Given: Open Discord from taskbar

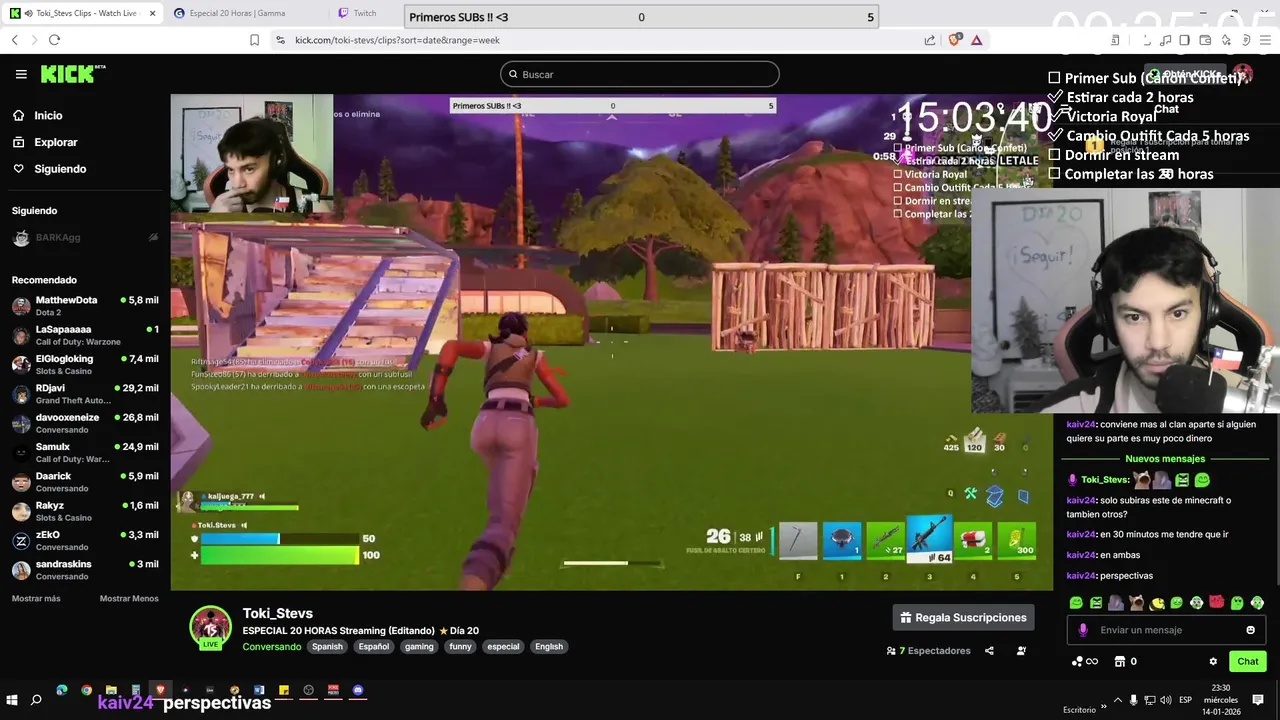Looking at the screenshot, I should click(x=358, y=690).
